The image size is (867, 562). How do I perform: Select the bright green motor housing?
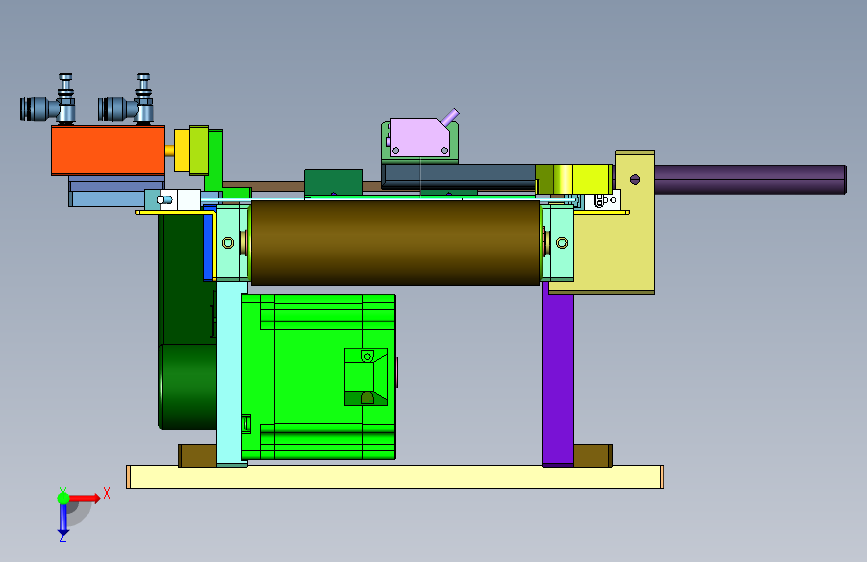pos(318,377)
